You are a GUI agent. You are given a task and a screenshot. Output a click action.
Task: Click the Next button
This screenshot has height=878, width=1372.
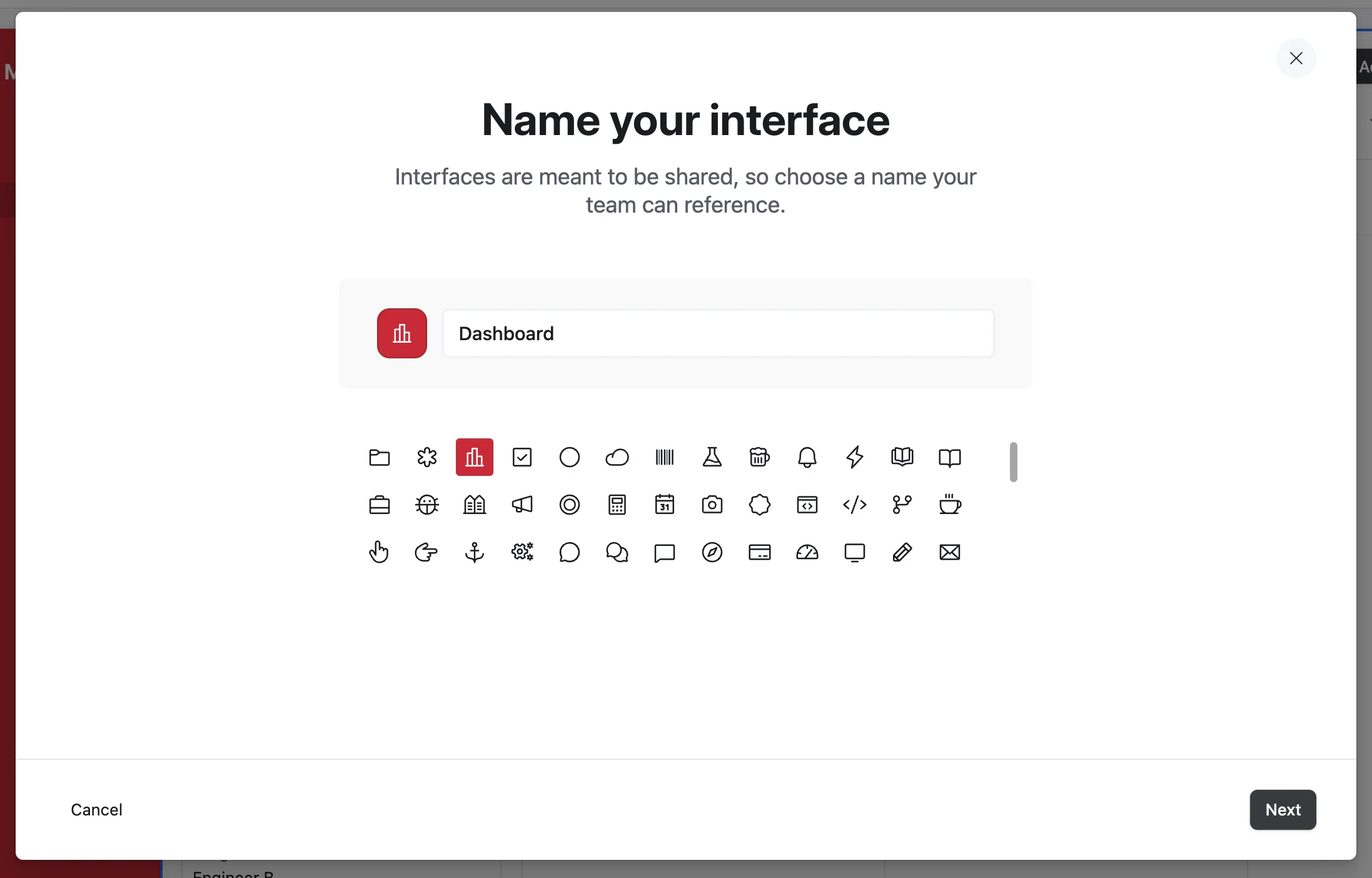tap(1282, 809)
